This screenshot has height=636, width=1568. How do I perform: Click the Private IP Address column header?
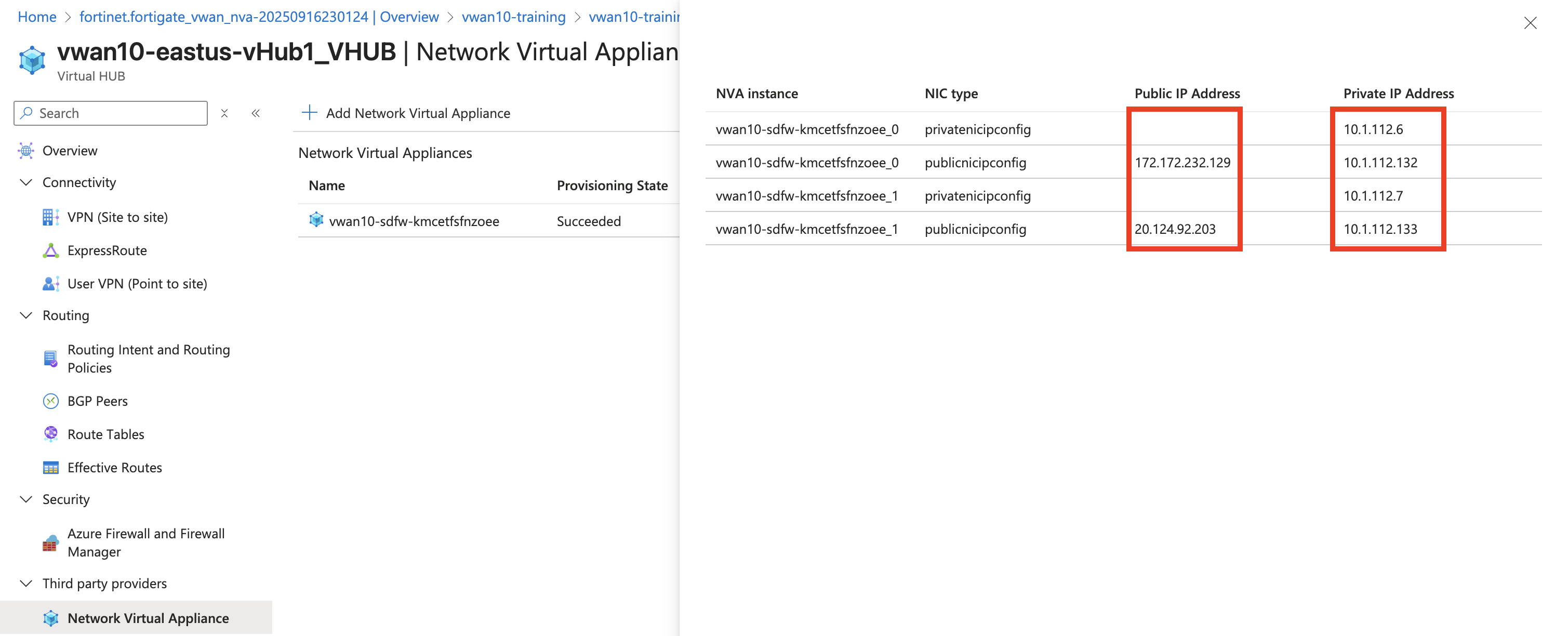1398,94
